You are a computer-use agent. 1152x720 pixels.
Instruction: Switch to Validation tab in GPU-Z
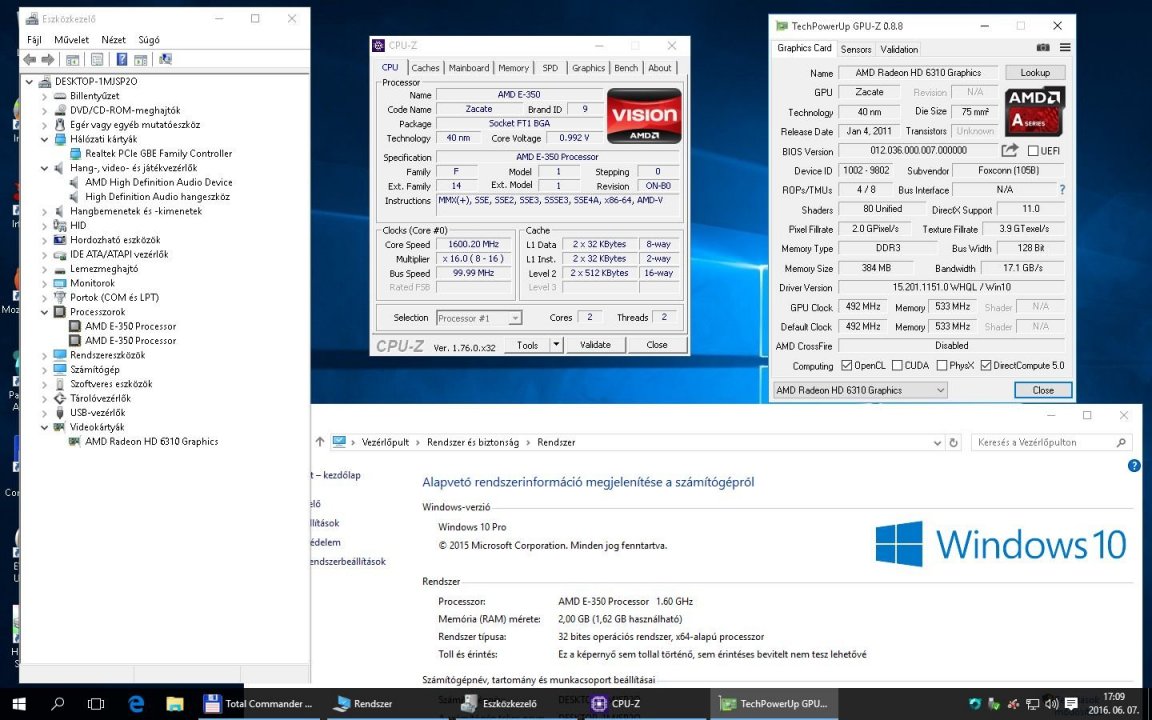pyautogui.click(x=899, y=49)
